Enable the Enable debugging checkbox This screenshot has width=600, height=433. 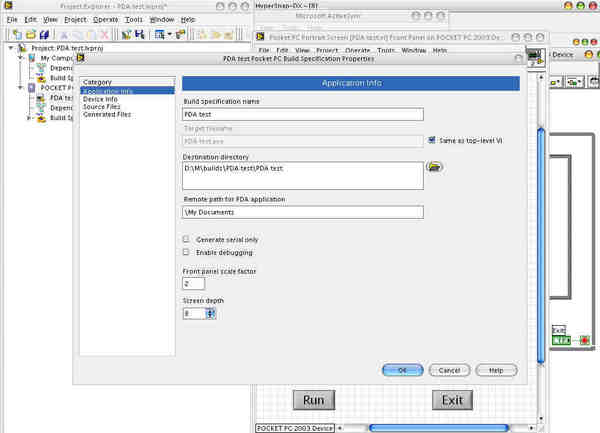(x=186, y=252)
